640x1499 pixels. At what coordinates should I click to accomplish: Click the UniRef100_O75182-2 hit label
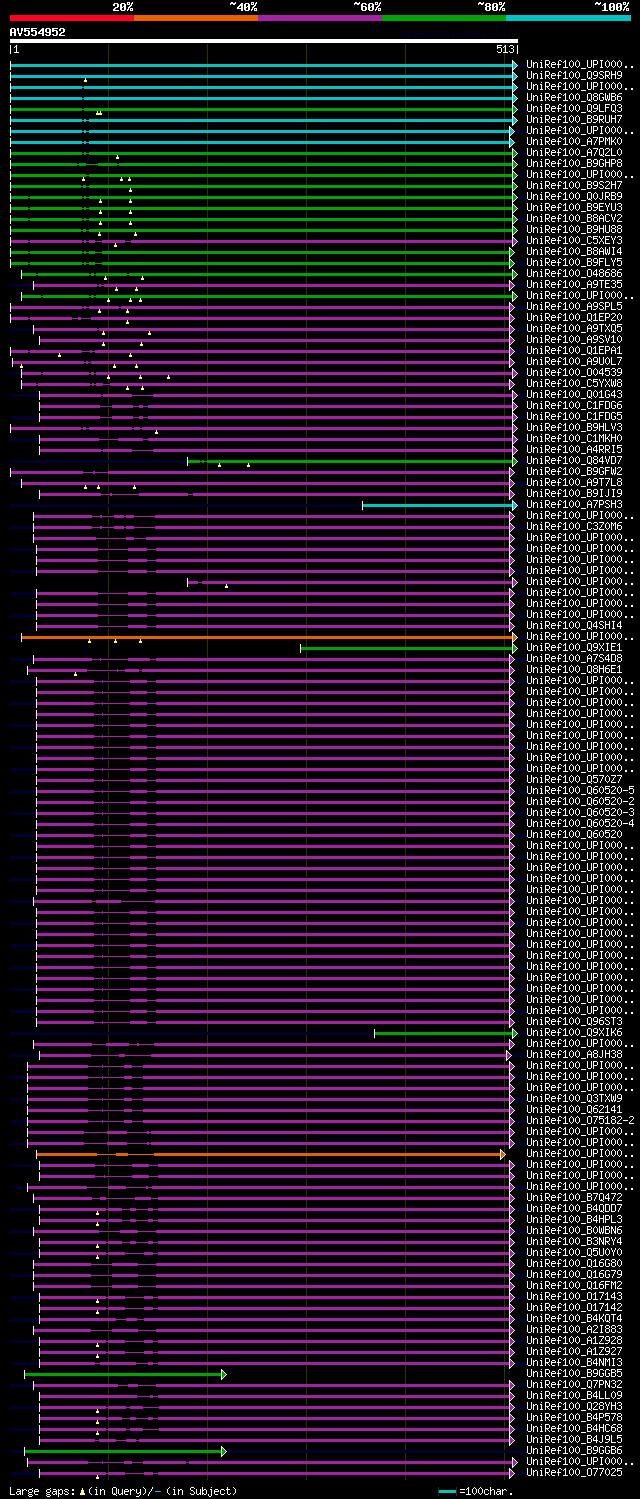coord(580,1120)
